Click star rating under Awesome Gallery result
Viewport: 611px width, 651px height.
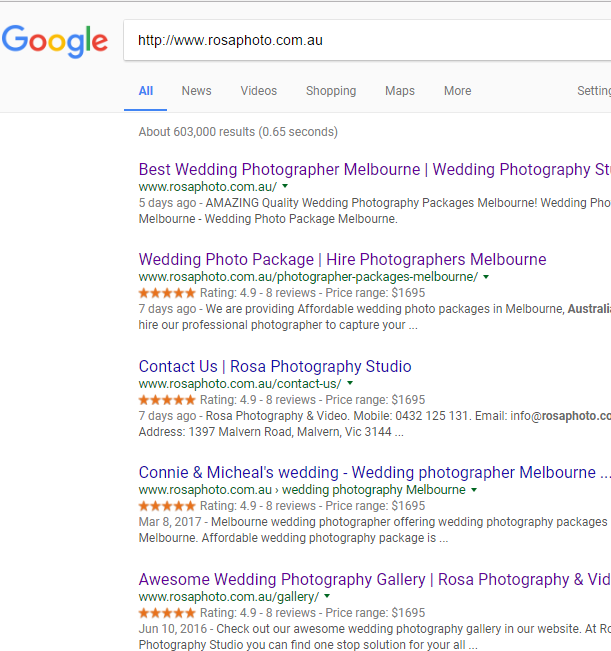pyautogui.click(x=167, y=613)
